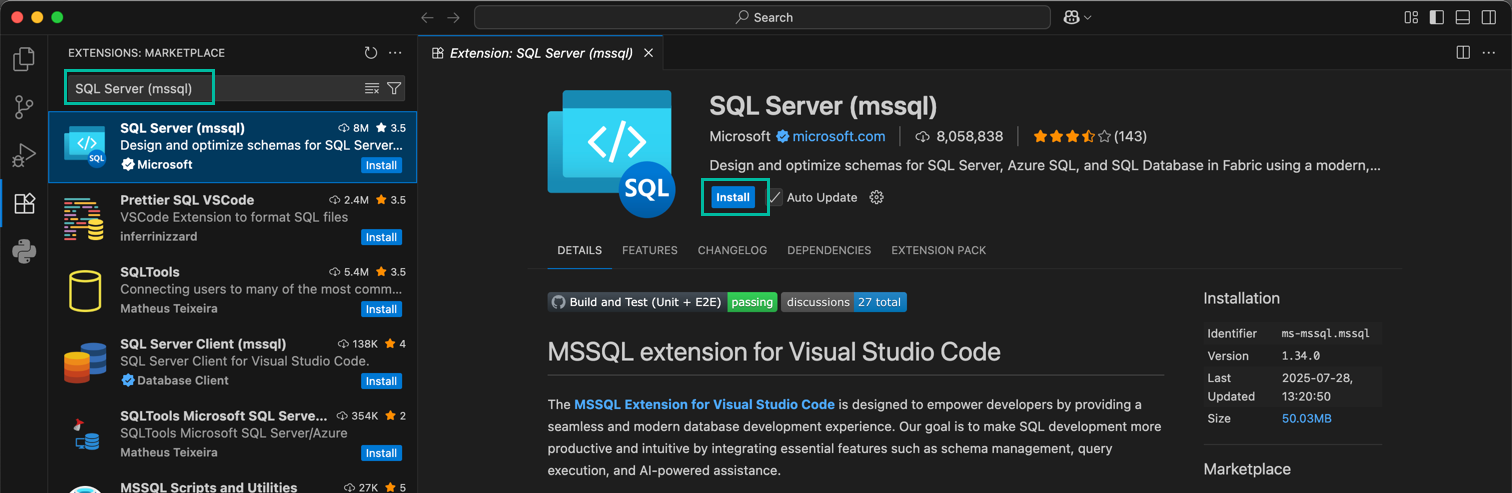Click the Build and Test passing badge
Screen dimensions: 1512x493
663,302
